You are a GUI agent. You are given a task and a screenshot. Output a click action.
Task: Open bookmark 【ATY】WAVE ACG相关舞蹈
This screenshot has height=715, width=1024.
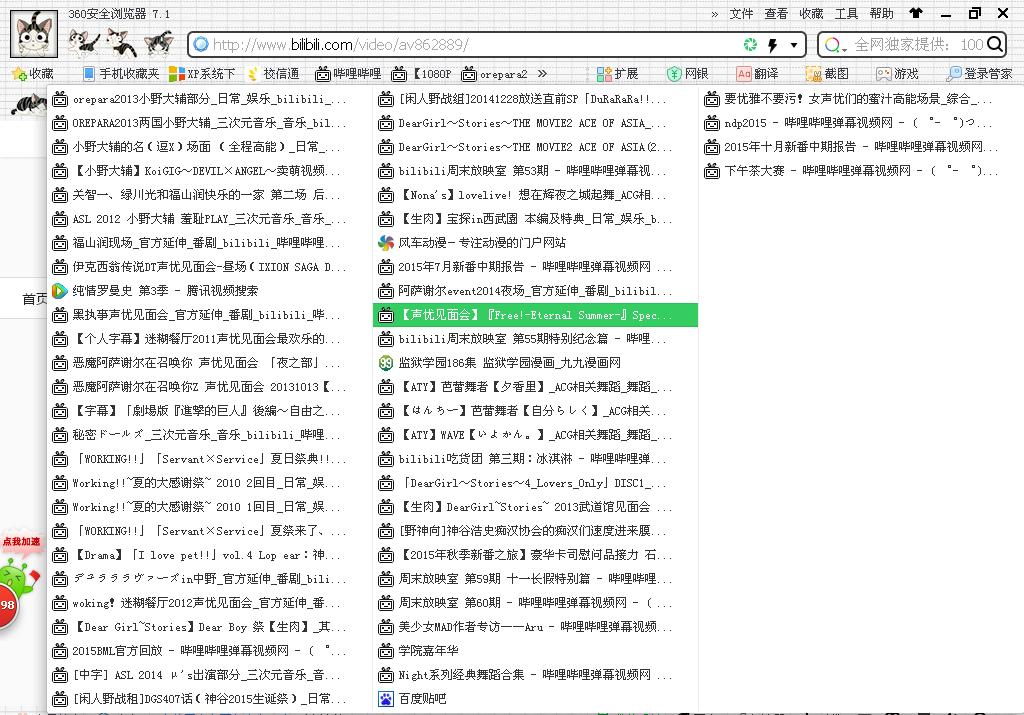point(536,435)
